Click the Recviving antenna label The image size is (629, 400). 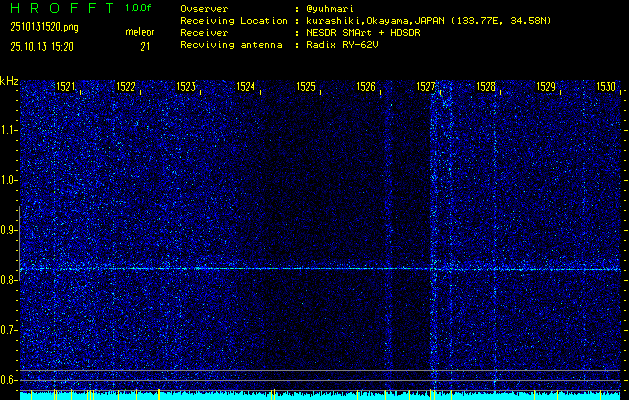click(x=231, y=45)
